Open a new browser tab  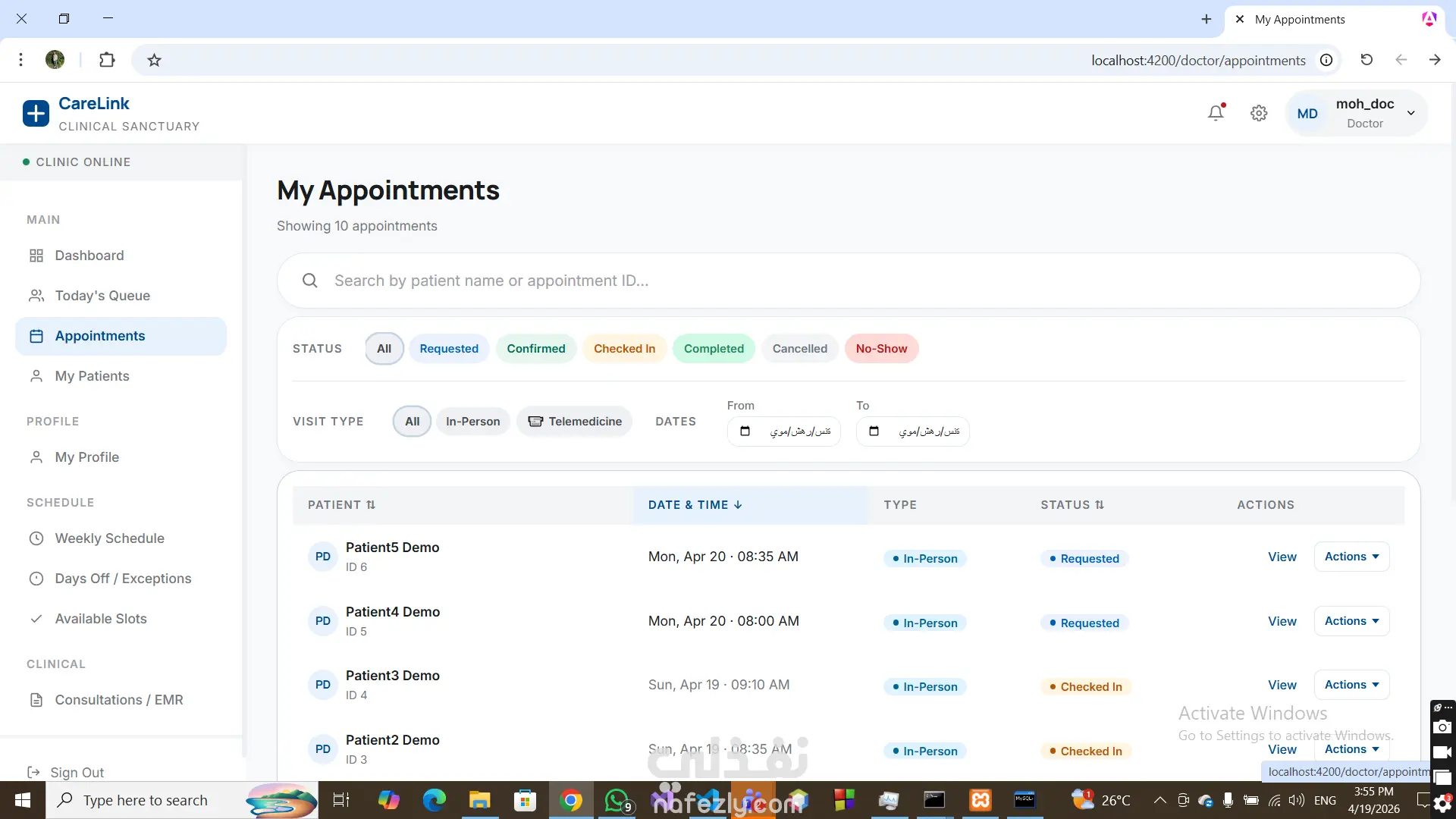pos(1207,19)
